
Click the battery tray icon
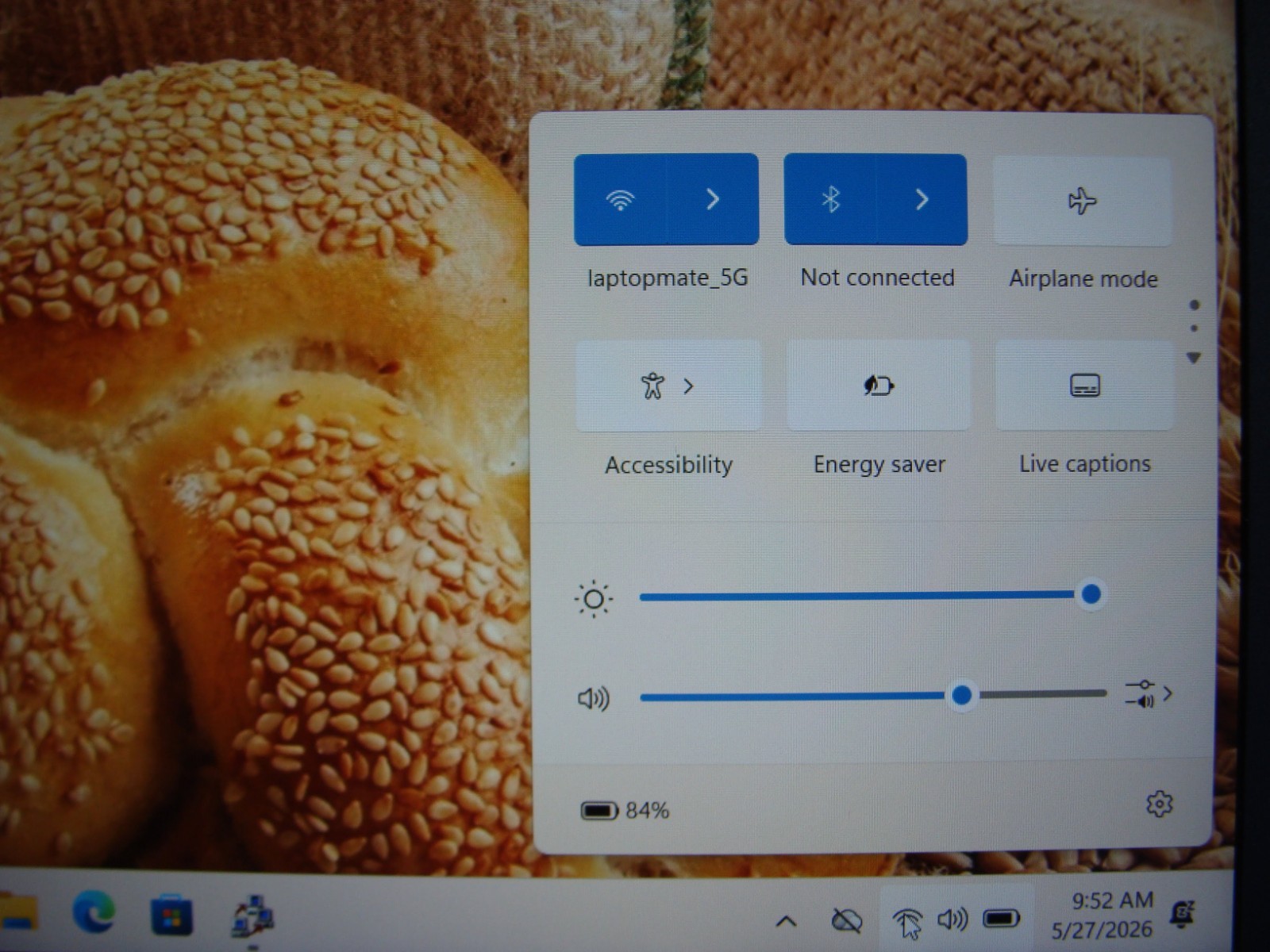[x=1002, y=919]
